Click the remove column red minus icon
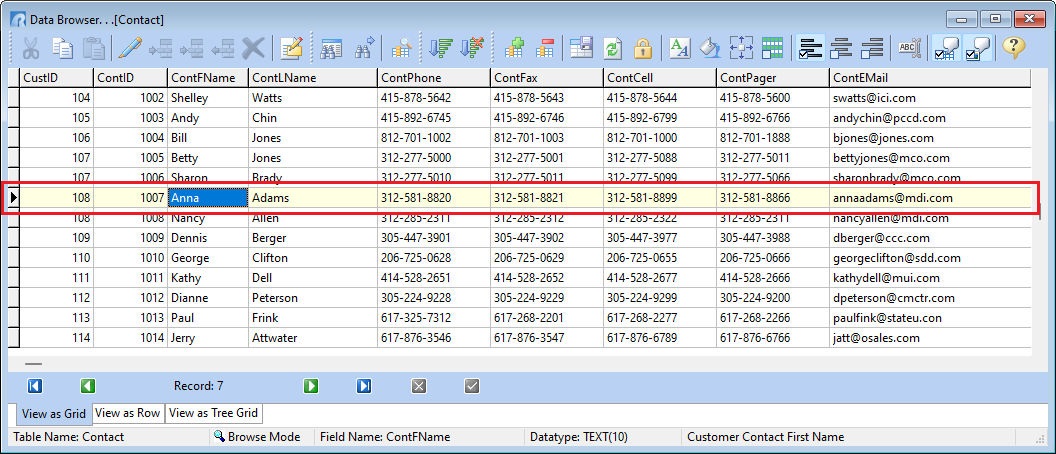This screenshot has height=454, width=1056. point(545,48)
